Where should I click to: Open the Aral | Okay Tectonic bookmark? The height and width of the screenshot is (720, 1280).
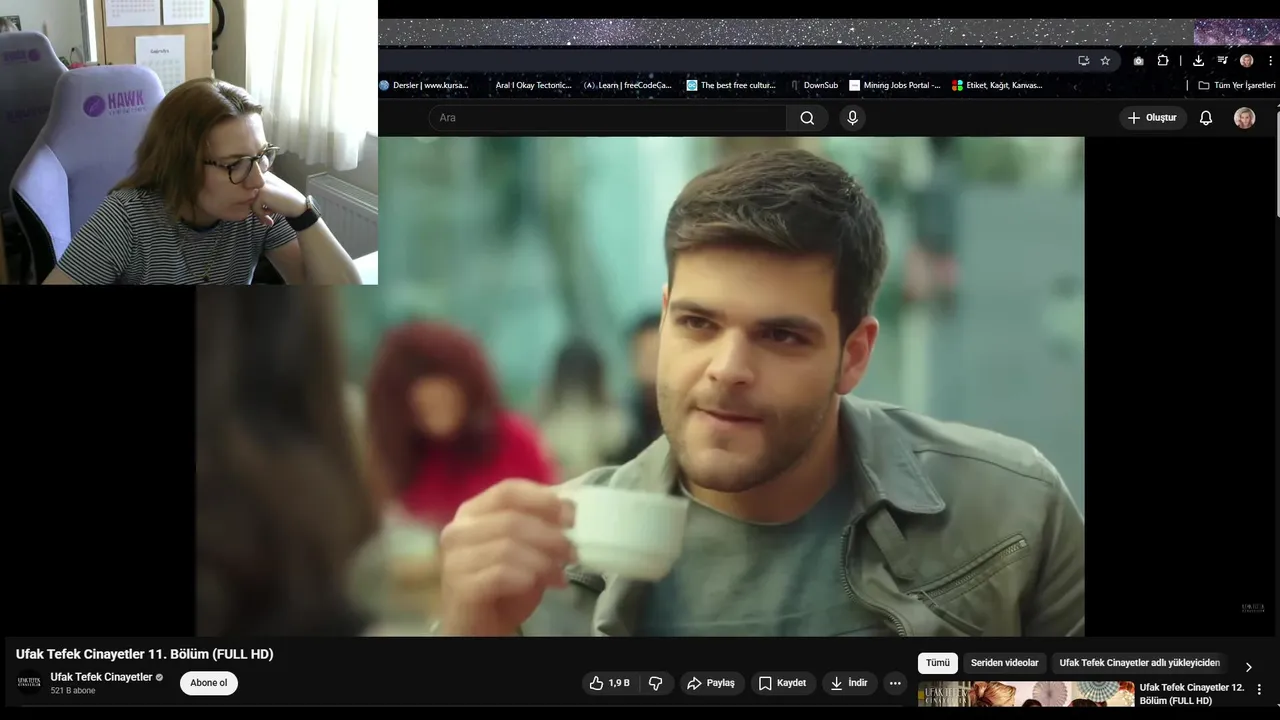click(x=533, y=86)
